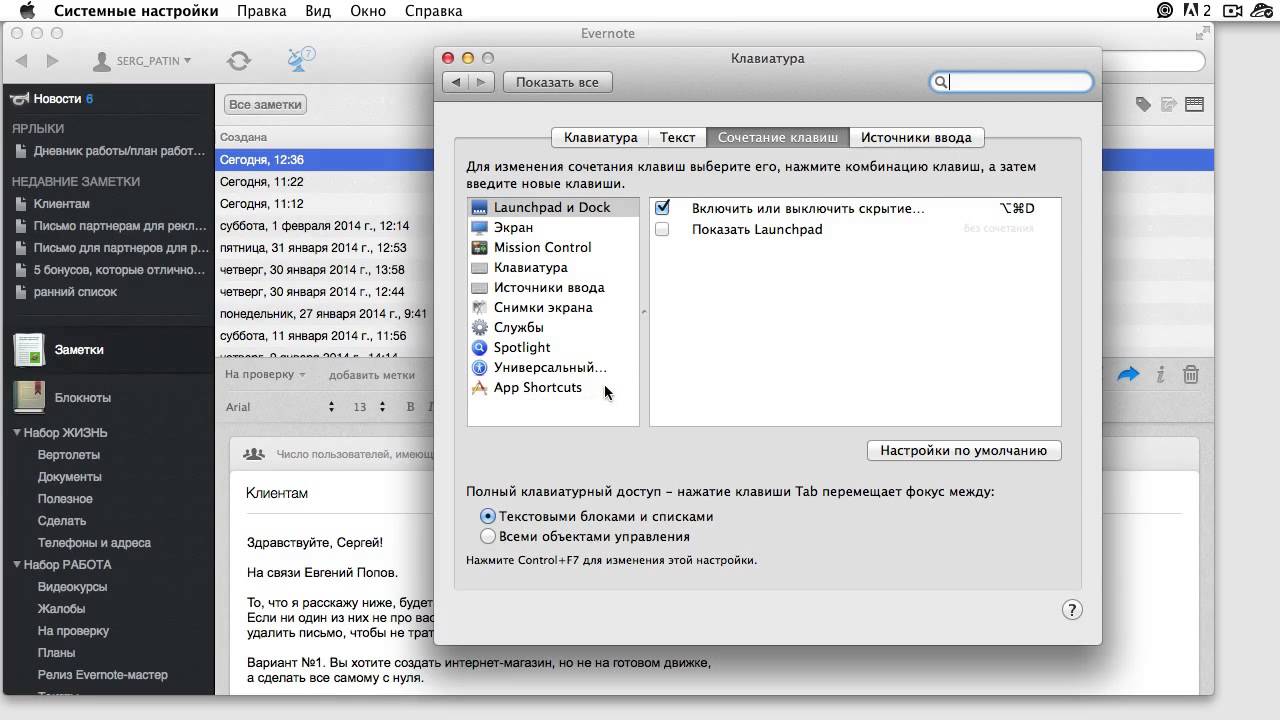Select Универсальный… shortcuts category
Viewport: 1280px width, 720px height.
553,367
